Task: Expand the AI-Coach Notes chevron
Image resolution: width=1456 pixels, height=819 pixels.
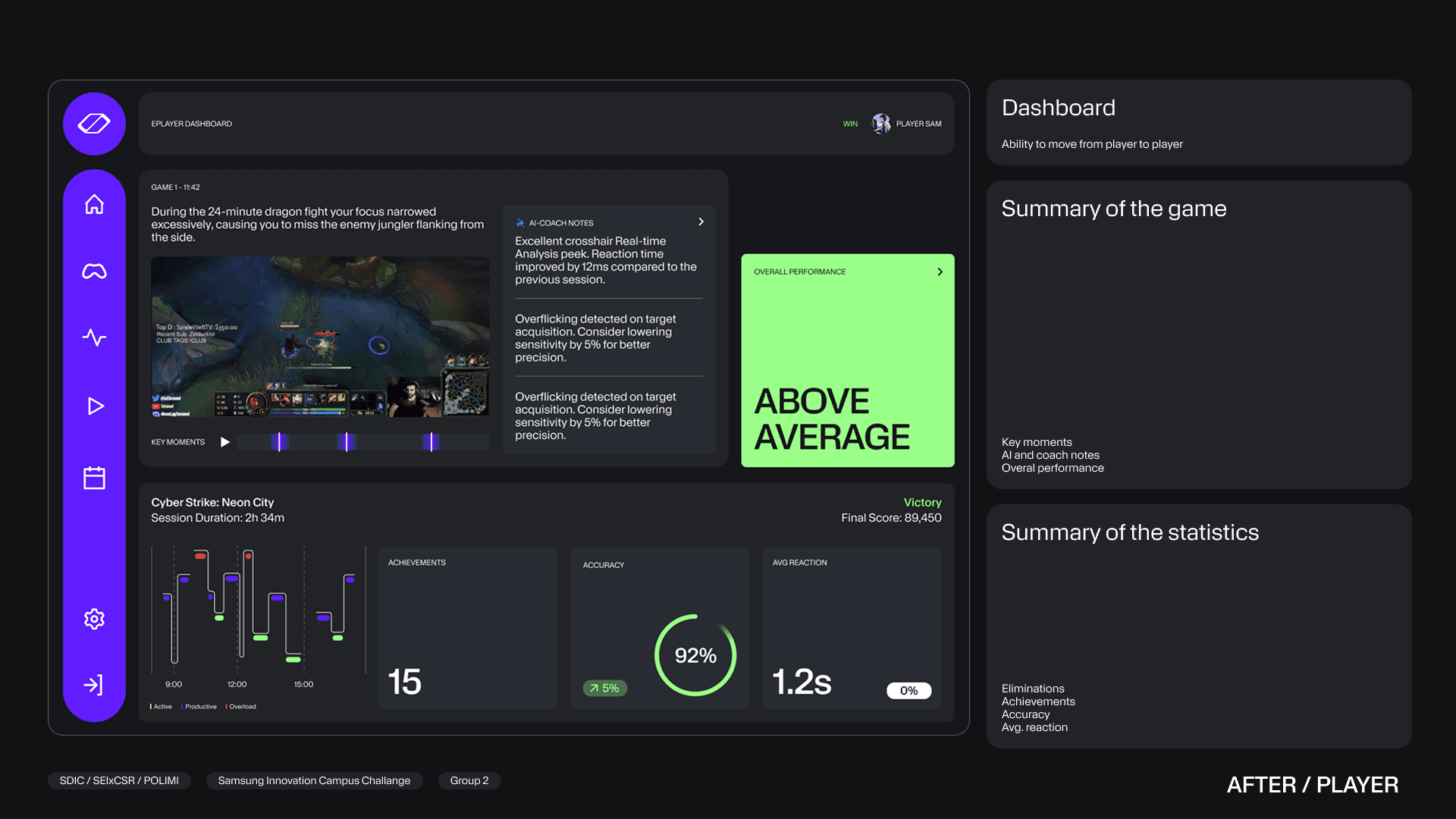Action: coord(701,222)
